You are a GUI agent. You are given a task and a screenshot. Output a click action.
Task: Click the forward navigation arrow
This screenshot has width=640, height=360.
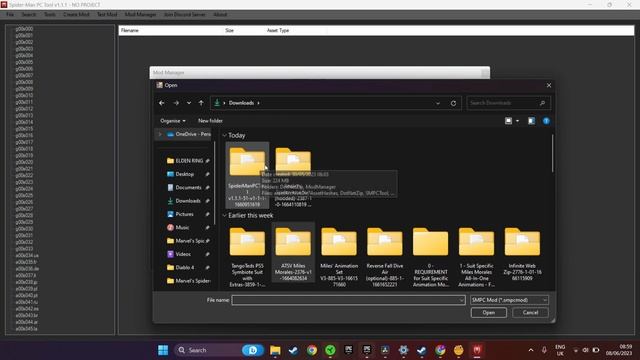point(176,103)
